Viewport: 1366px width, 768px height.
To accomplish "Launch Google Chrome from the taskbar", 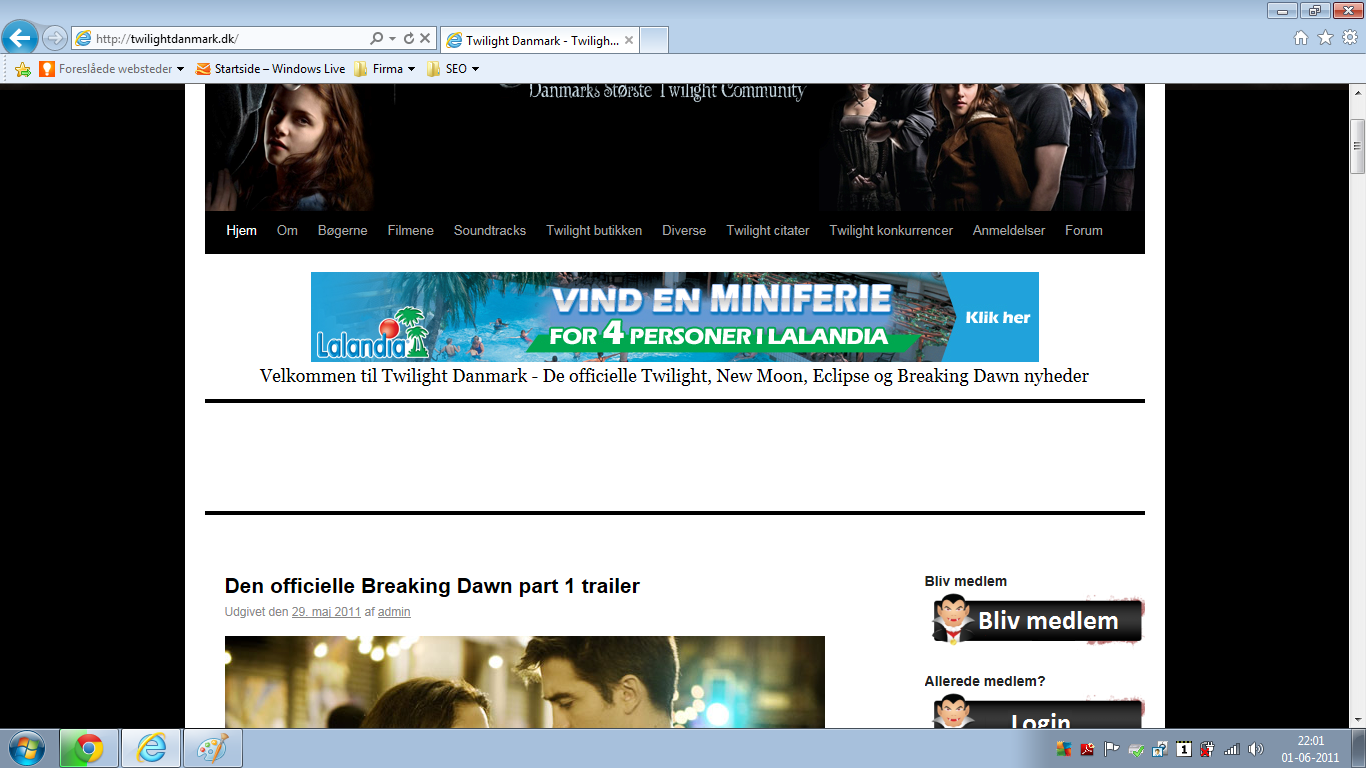I will tap(89, 748).
